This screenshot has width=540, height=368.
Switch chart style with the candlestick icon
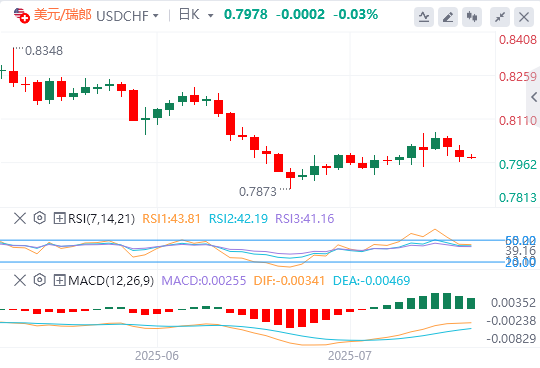[x=472, y=17]
